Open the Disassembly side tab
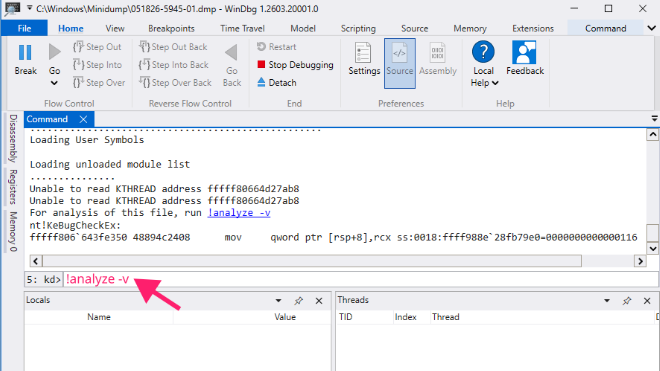 click(x=13, y=139)
